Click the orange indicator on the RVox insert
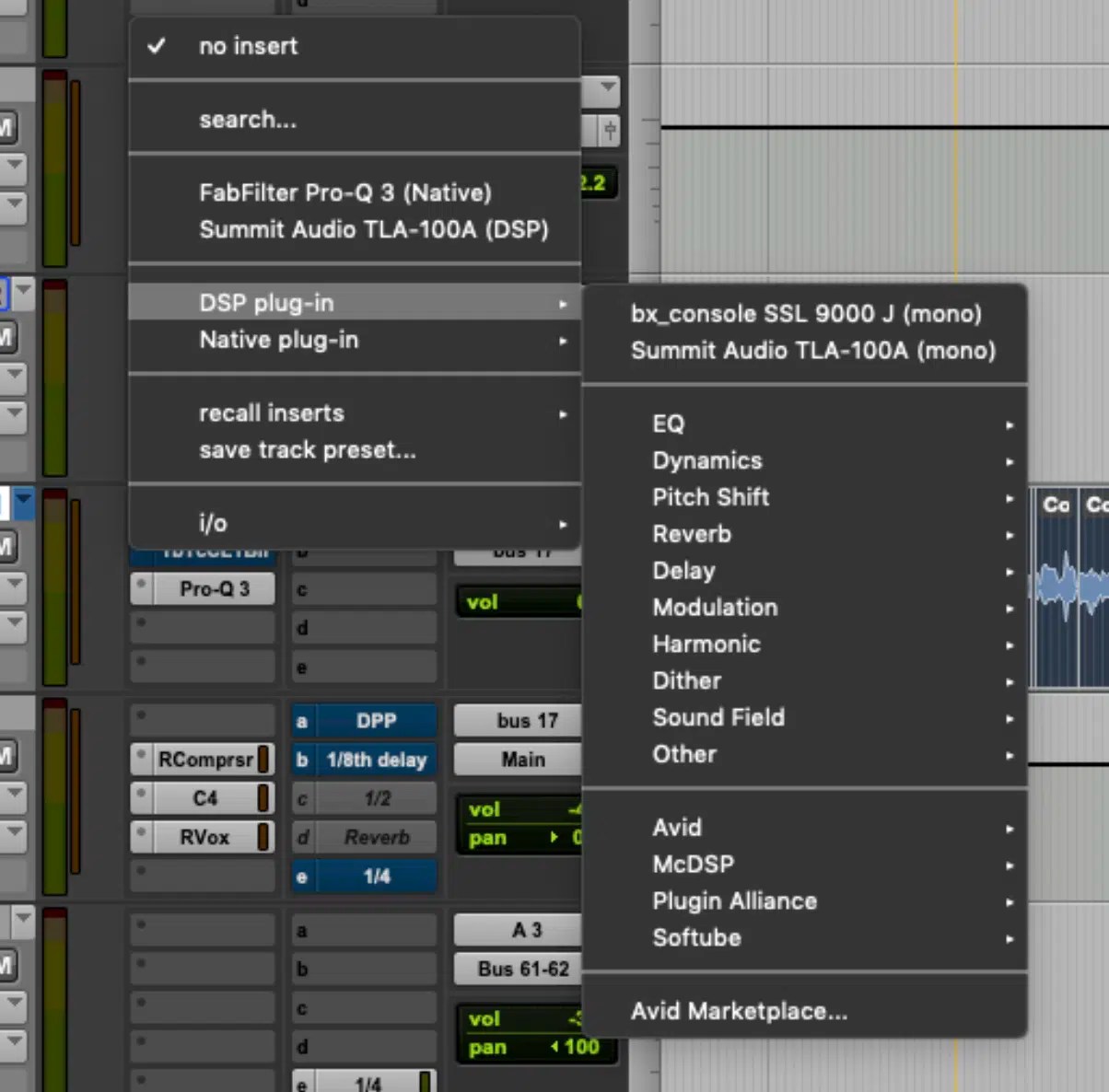Screen dimensions: 1109x1092 (263, 837)
